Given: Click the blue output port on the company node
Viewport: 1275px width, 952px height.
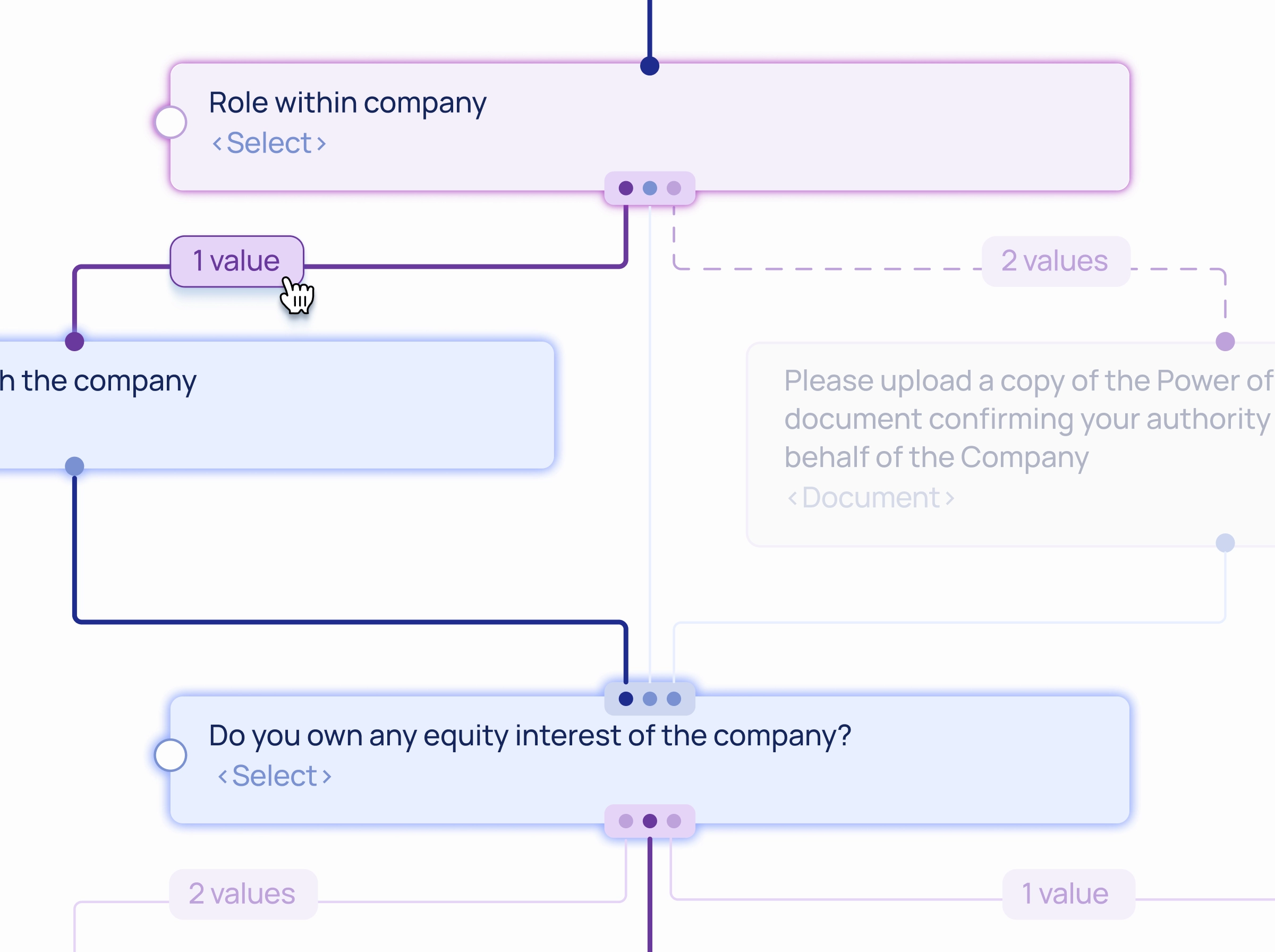Looking at the screenshot, I should tap(74, 464).
